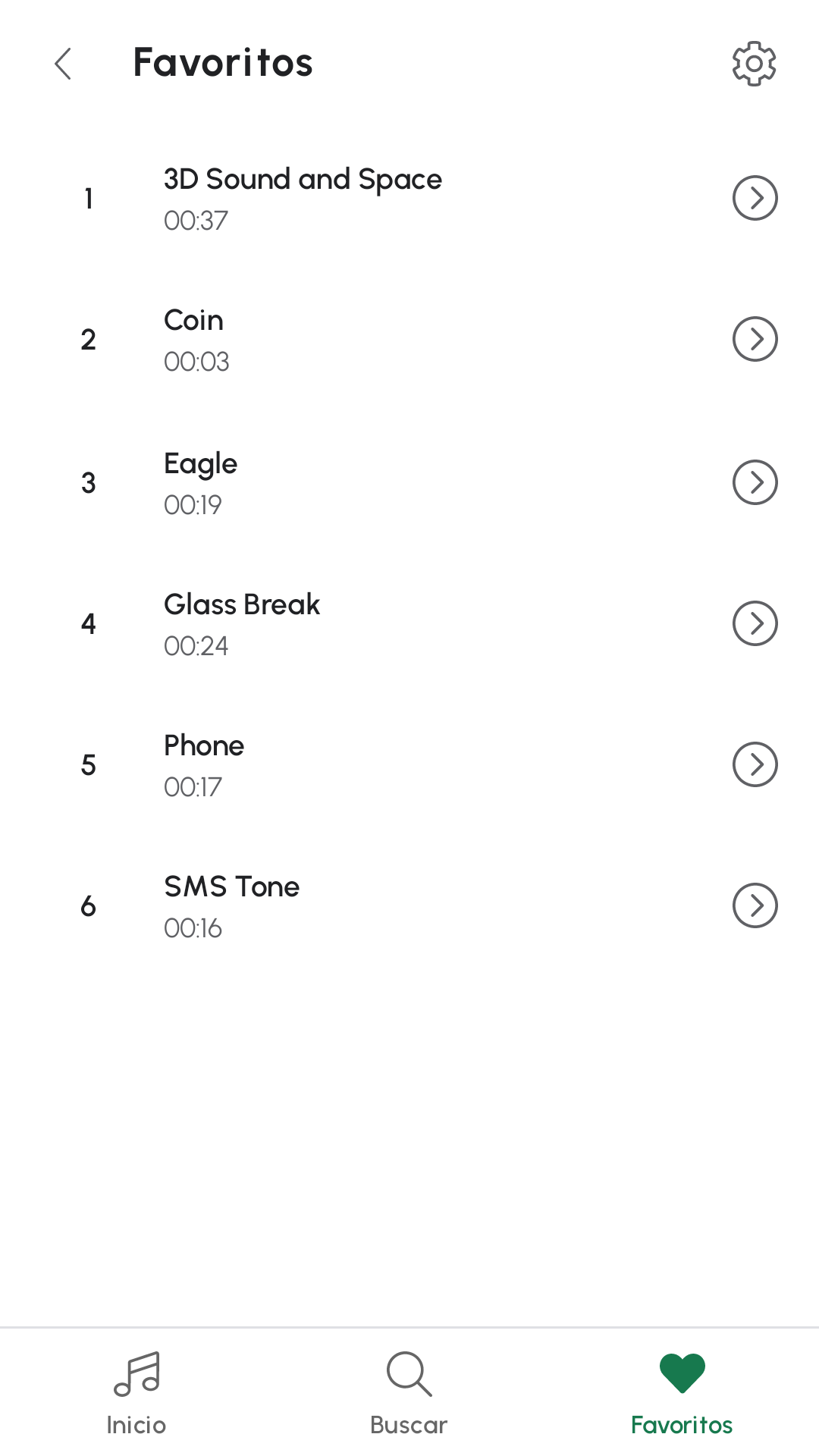Click the circled arrow for Phone
This screenshot has height=1456, width=819.
click(x=755, y=764)
